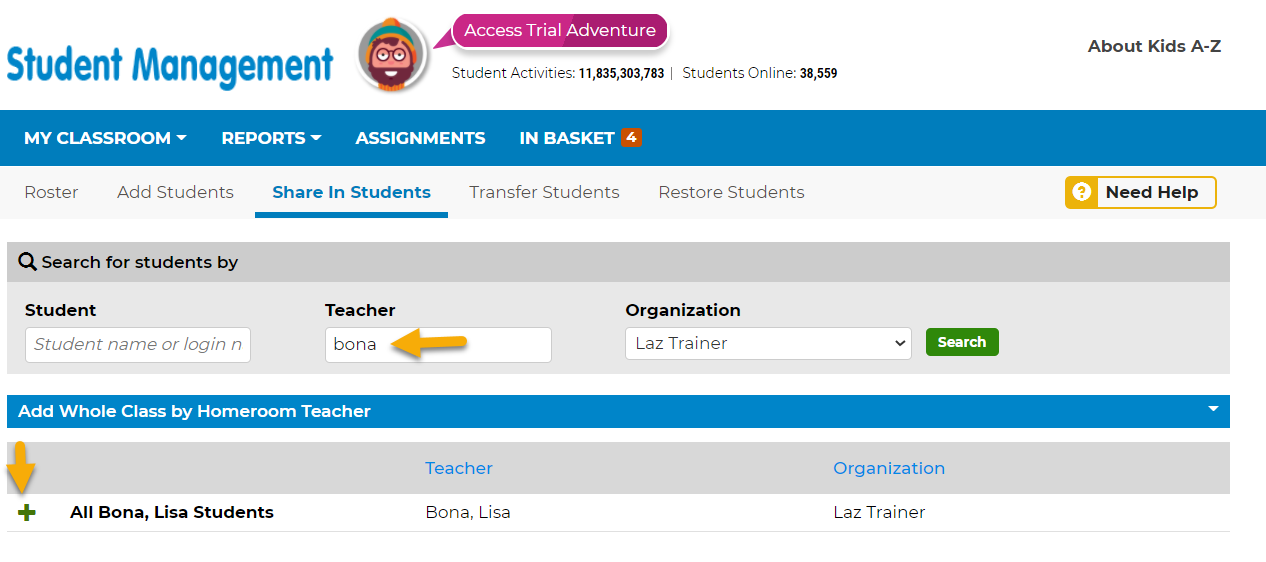
Task: Click the Student Management logo
Action: pos(170,66)
